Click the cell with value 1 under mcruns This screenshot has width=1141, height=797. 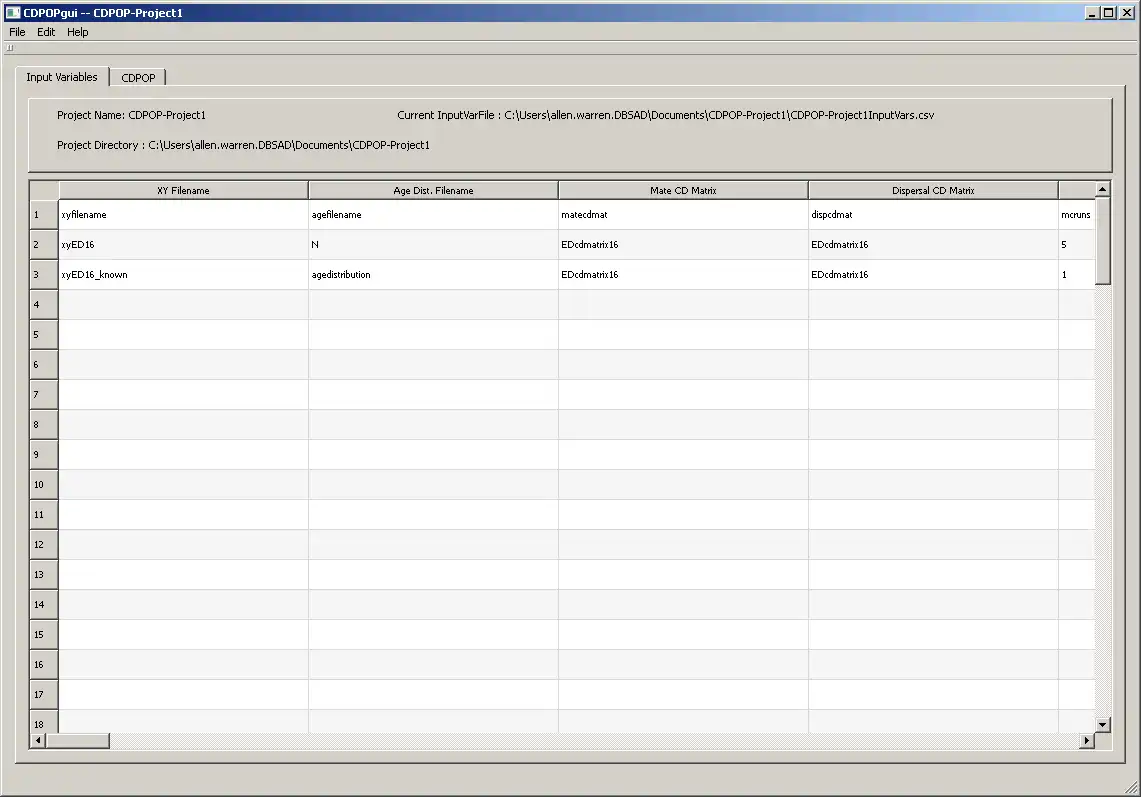1077,274
